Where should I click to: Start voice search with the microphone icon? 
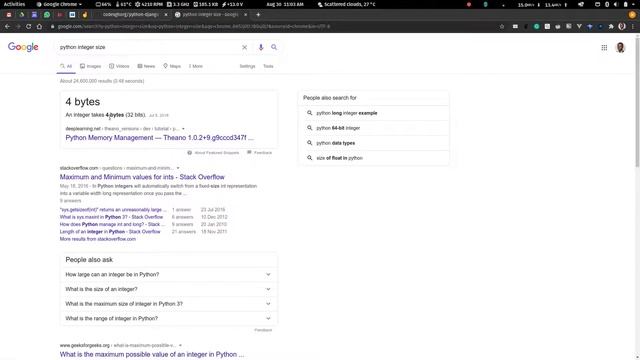tap(260, 47)
